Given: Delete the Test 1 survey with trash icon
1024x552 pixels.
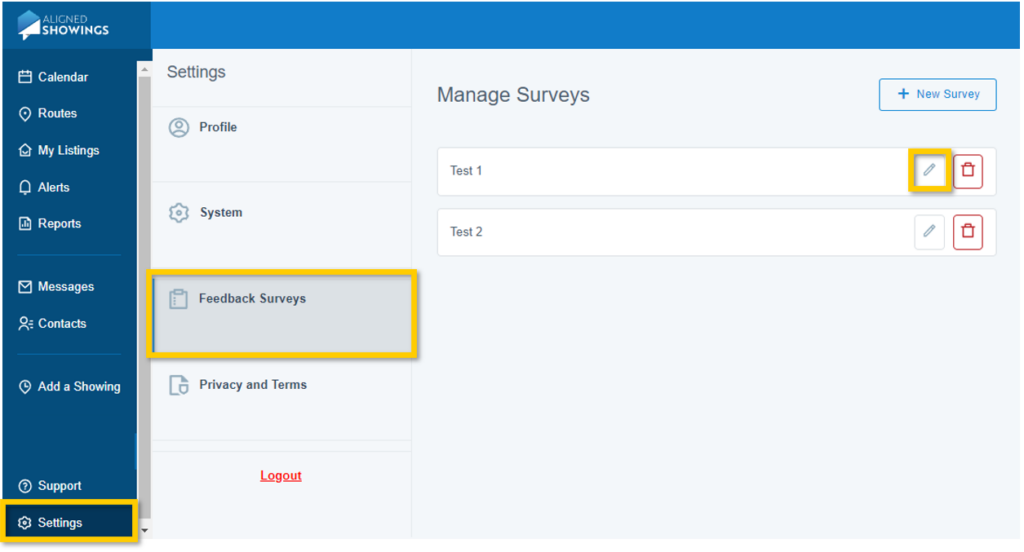Looking at the screenshot, I should (x=967, y=171).
